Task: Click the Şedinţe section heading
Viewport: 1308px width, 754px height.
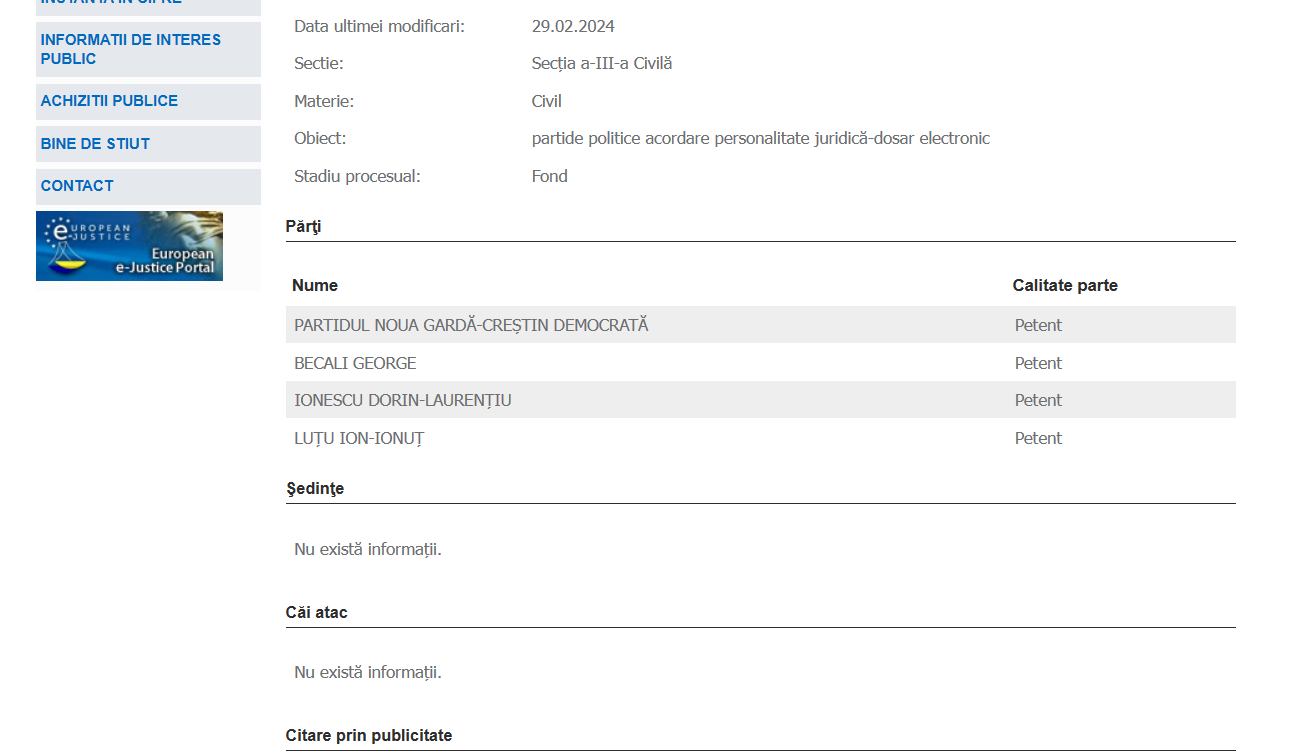Action: [315, 489]
